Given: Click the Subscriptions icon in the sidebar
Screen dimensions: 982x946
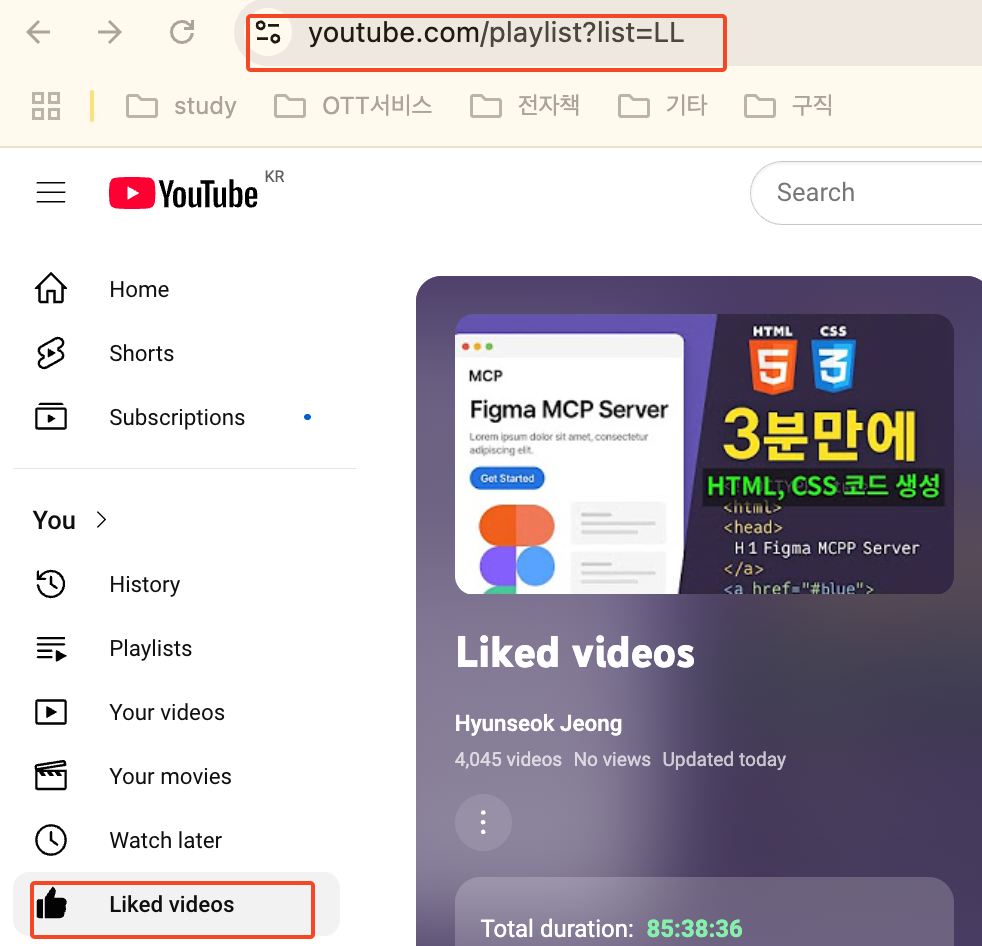Looking at the screenshot, I should (51, 417).
